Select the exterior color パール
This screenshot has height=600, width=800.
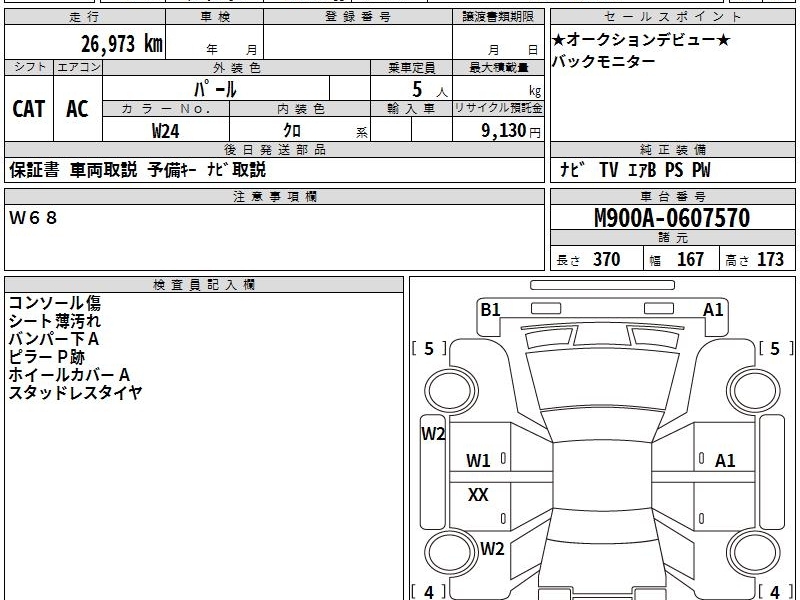pyautogui.click(x=215, y=89)
